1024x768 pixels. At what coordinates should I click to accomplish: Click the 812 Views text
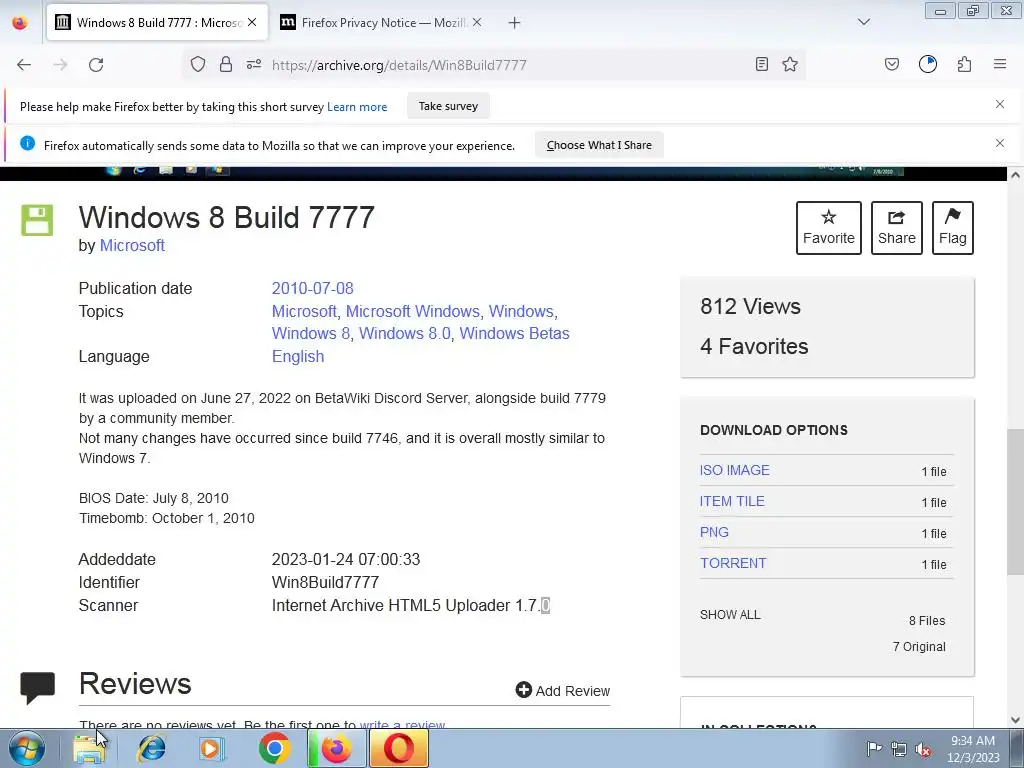[750, 306]
